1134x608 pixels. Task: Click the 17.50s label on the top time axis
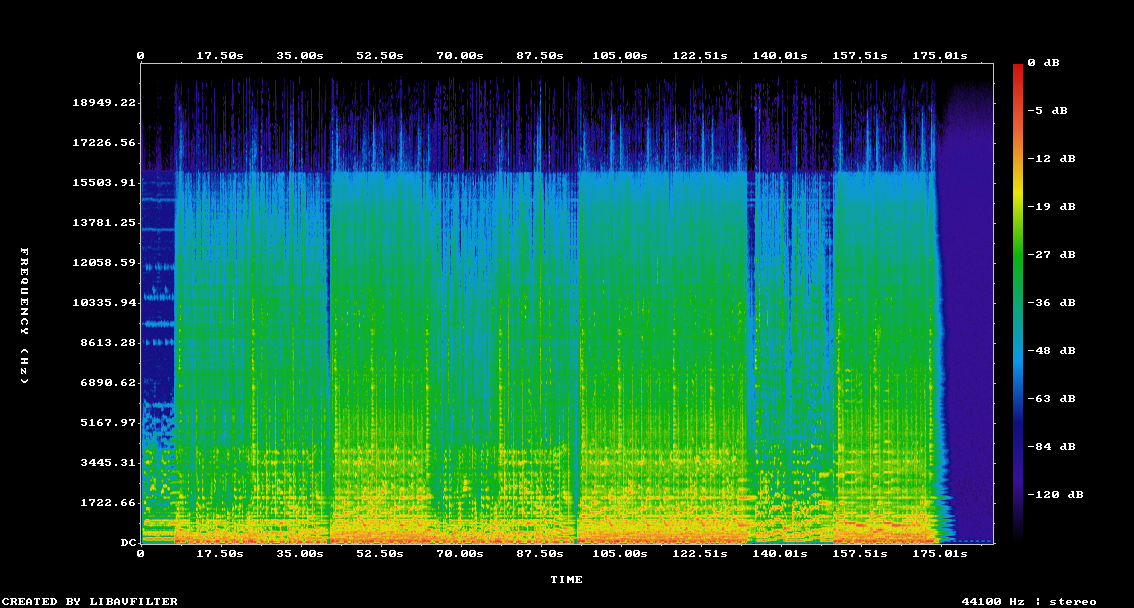pyautogui.click(x=219, y=55)
